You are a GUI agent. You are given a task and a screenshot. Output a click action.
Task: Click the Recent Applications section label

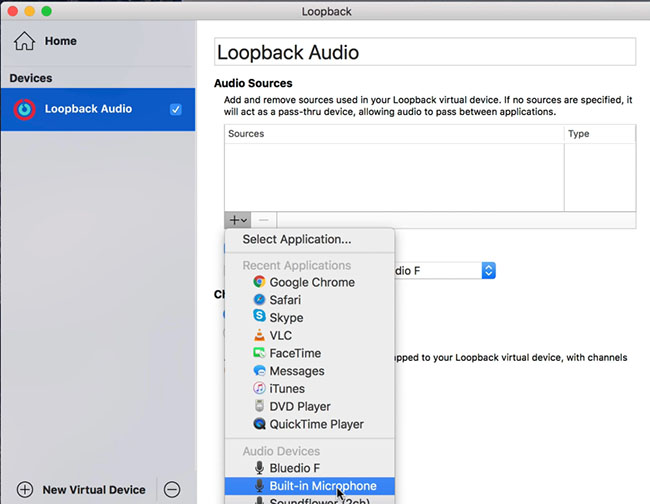click(297, 265)
